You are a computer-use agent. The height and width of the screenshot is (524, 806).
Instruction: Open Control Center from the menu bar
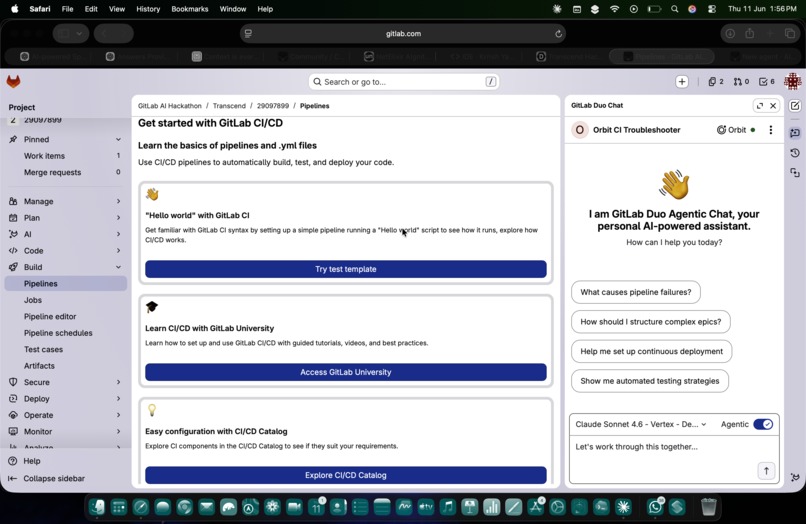pos(712,9)
